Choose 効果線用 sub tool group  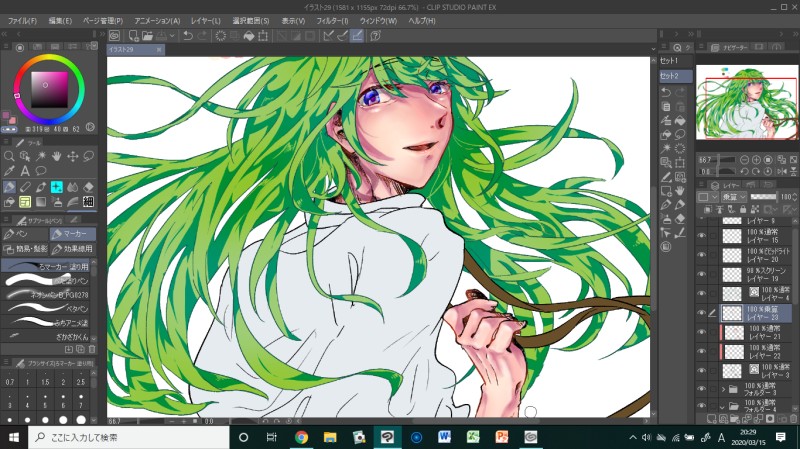(x=73, y=249)
